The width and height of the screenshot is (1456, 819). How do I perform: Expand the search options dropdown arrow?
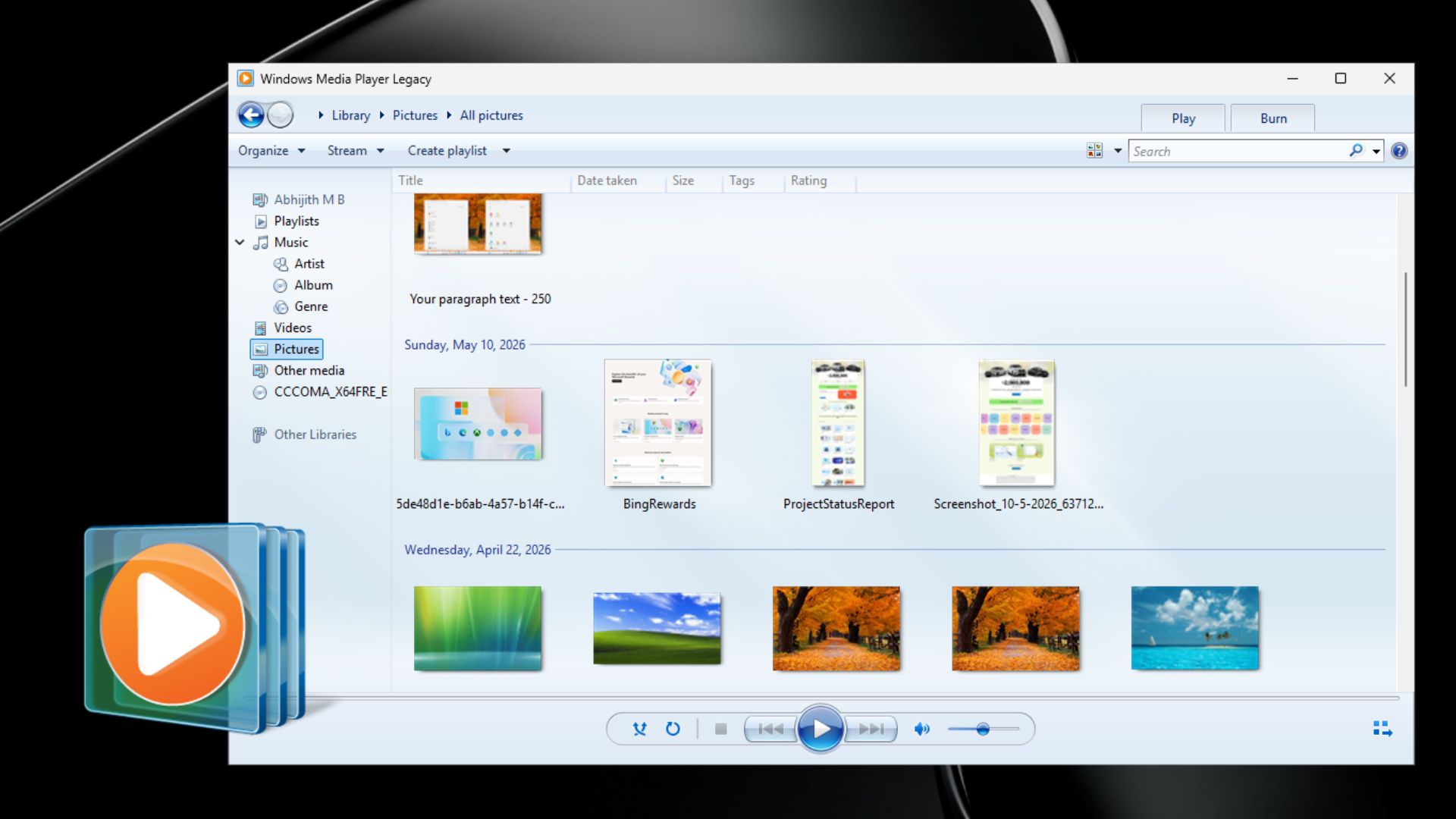1376,152
